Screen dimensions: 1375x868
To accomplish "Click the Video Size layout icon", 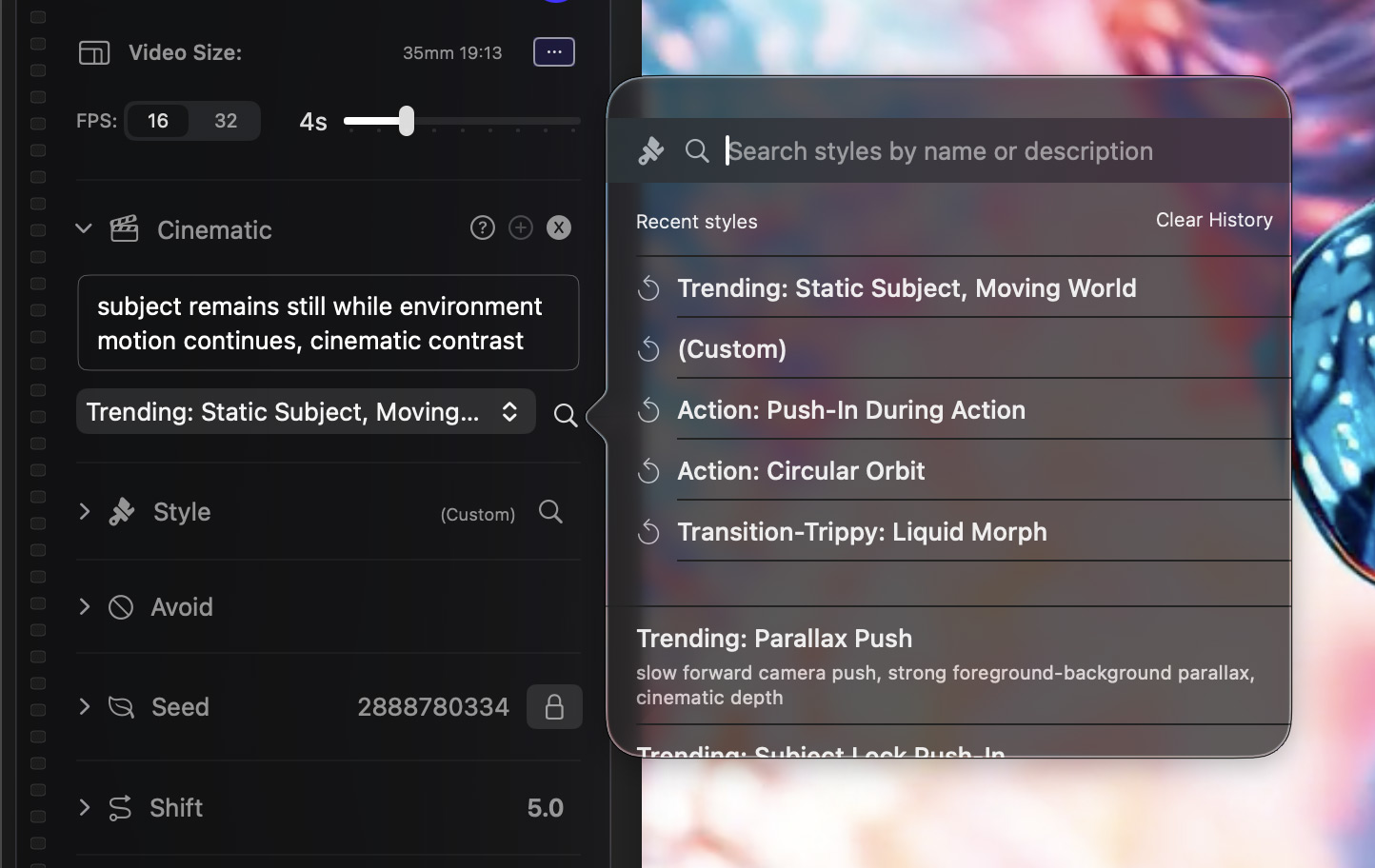I will [94, 52].
